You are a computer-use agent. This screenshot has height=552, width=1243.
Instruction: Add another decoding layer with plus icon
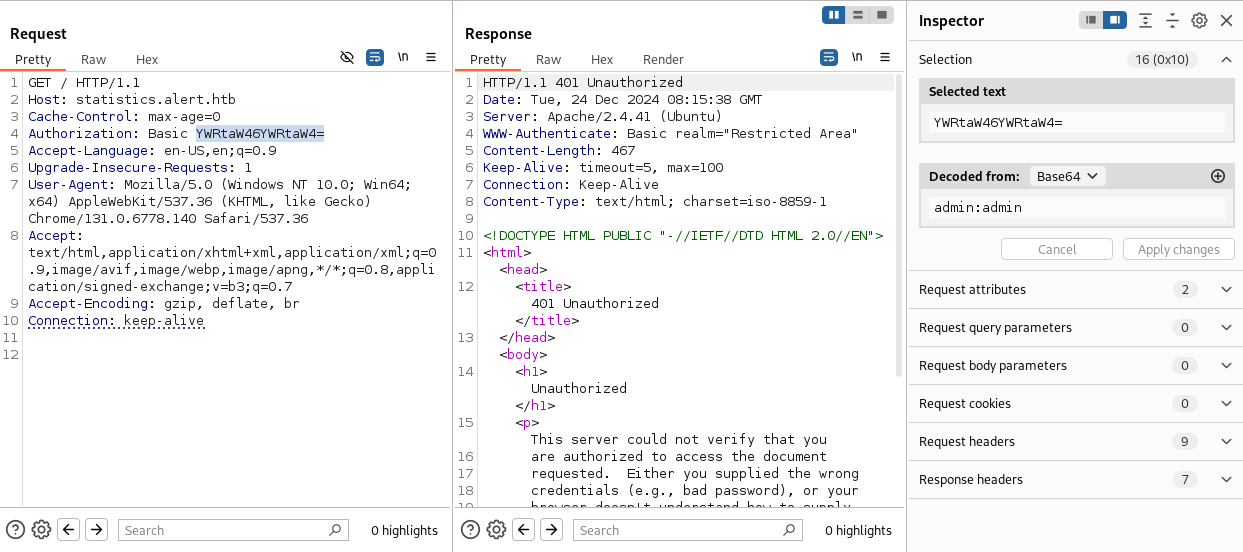[x=1217, y=176]
